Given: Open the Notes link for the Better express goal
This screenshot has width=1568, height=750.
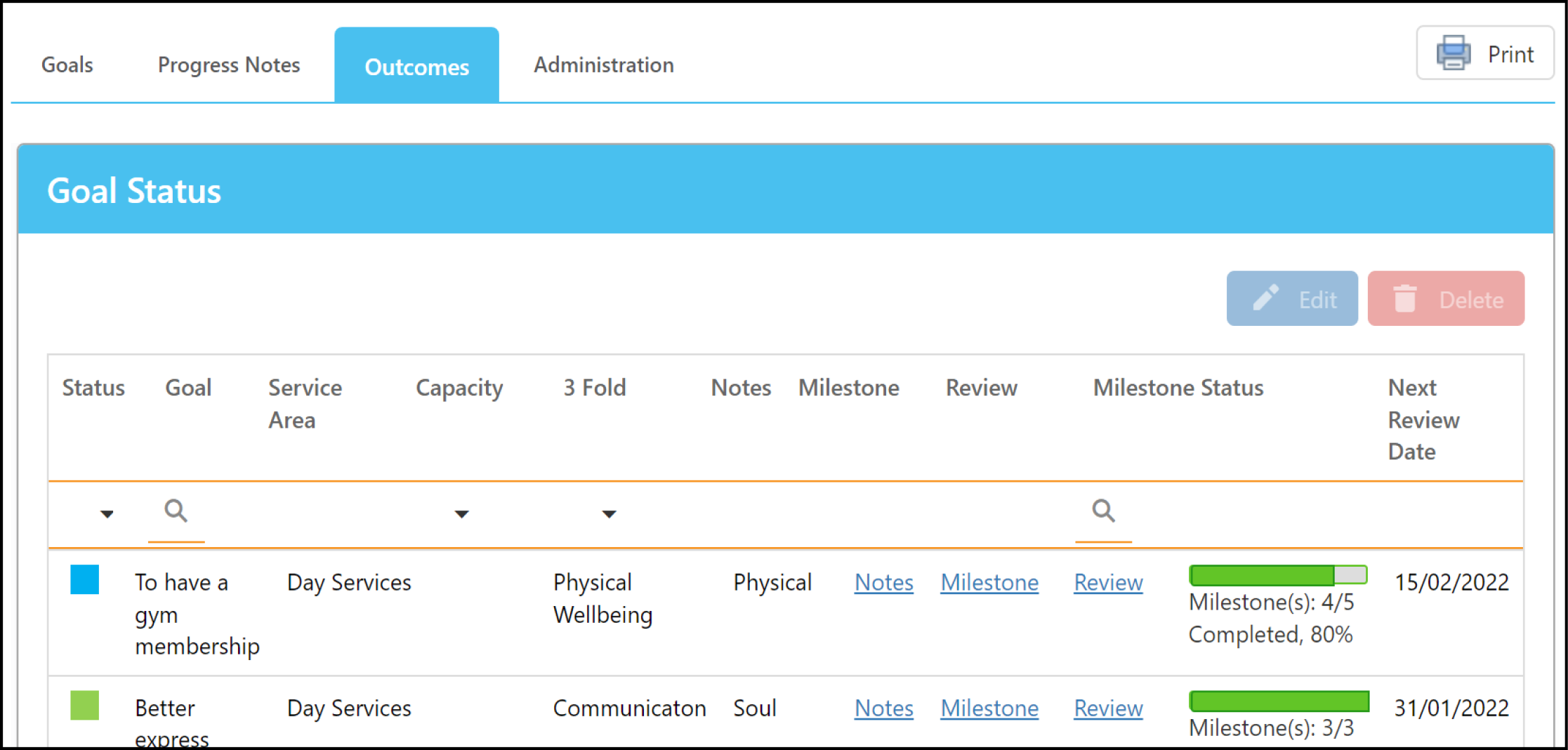Looking at the screenshot, I should 884,708.
